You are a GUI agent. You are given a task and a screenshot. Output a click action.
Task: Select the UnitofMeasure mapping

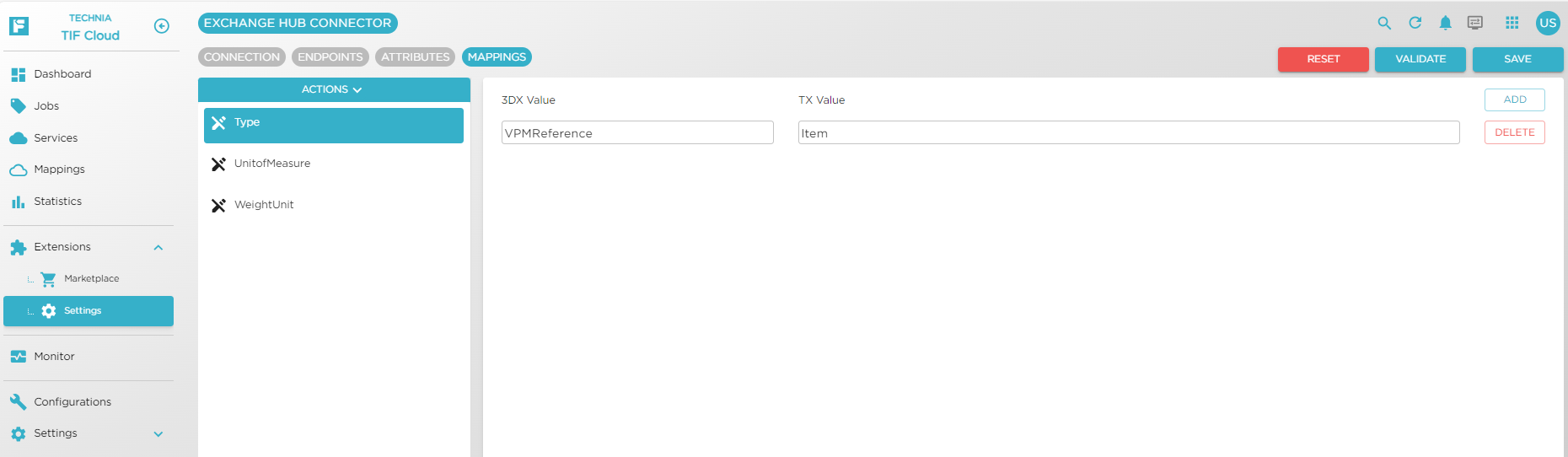(272, 164)
